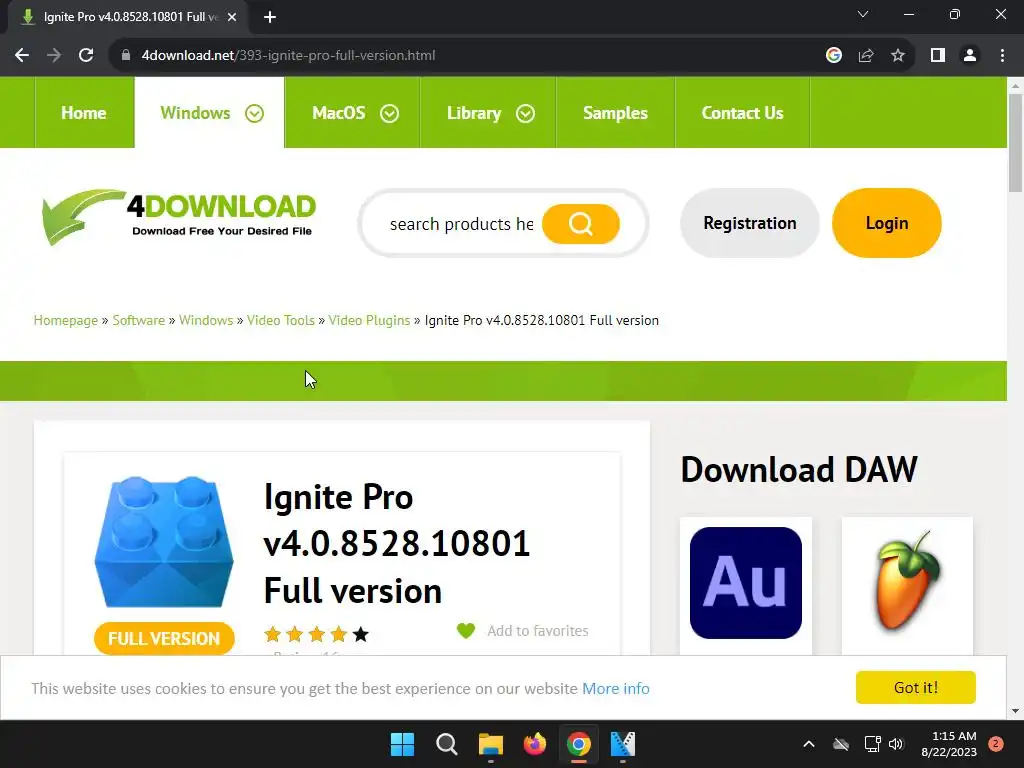Viewport: 1024px width, 768px height.
Task: Click Add to favorites text
Action: 537,631
